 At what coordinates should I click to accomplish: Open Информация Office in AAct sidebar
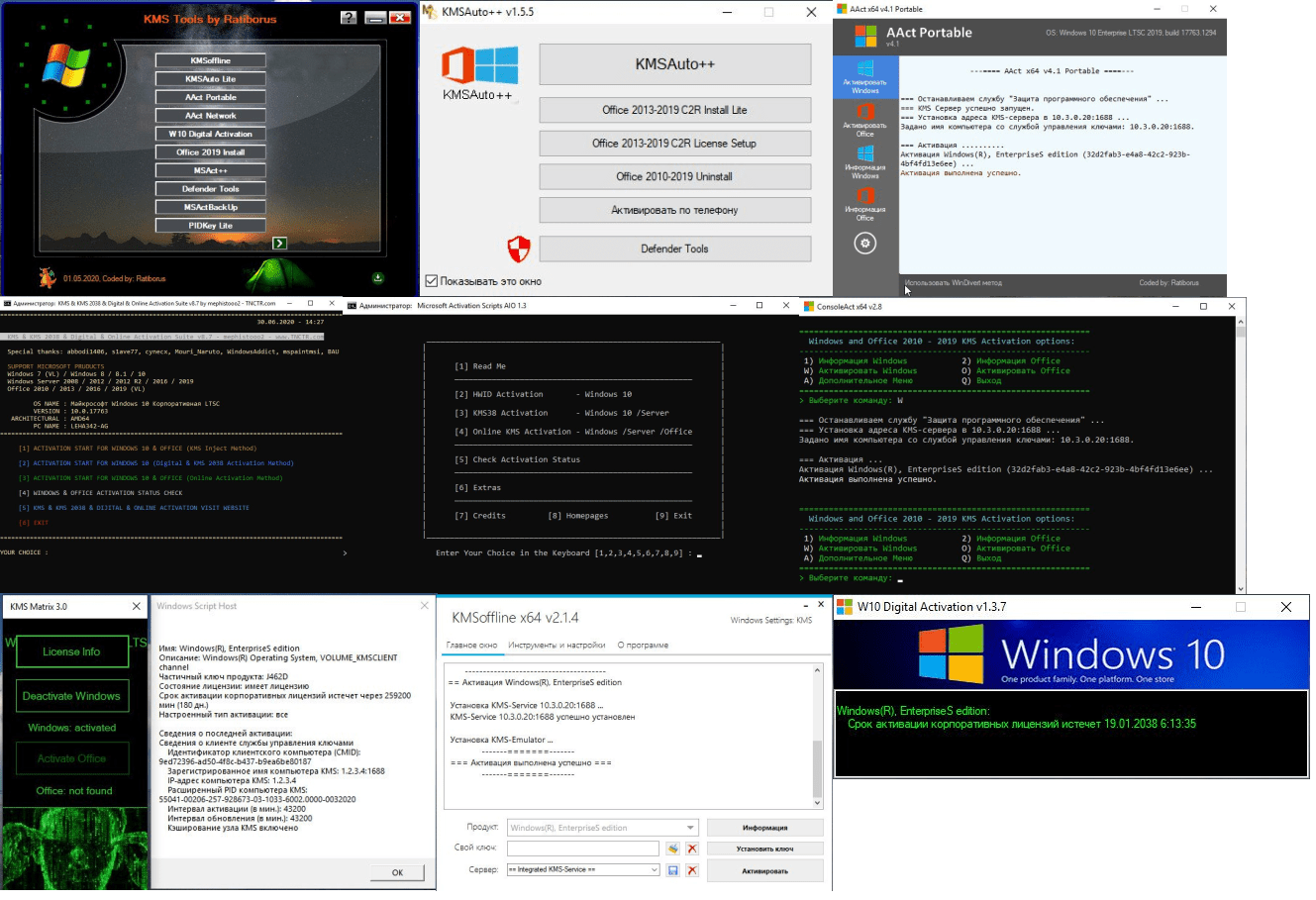pyautogui.click(x=864, y=205)
